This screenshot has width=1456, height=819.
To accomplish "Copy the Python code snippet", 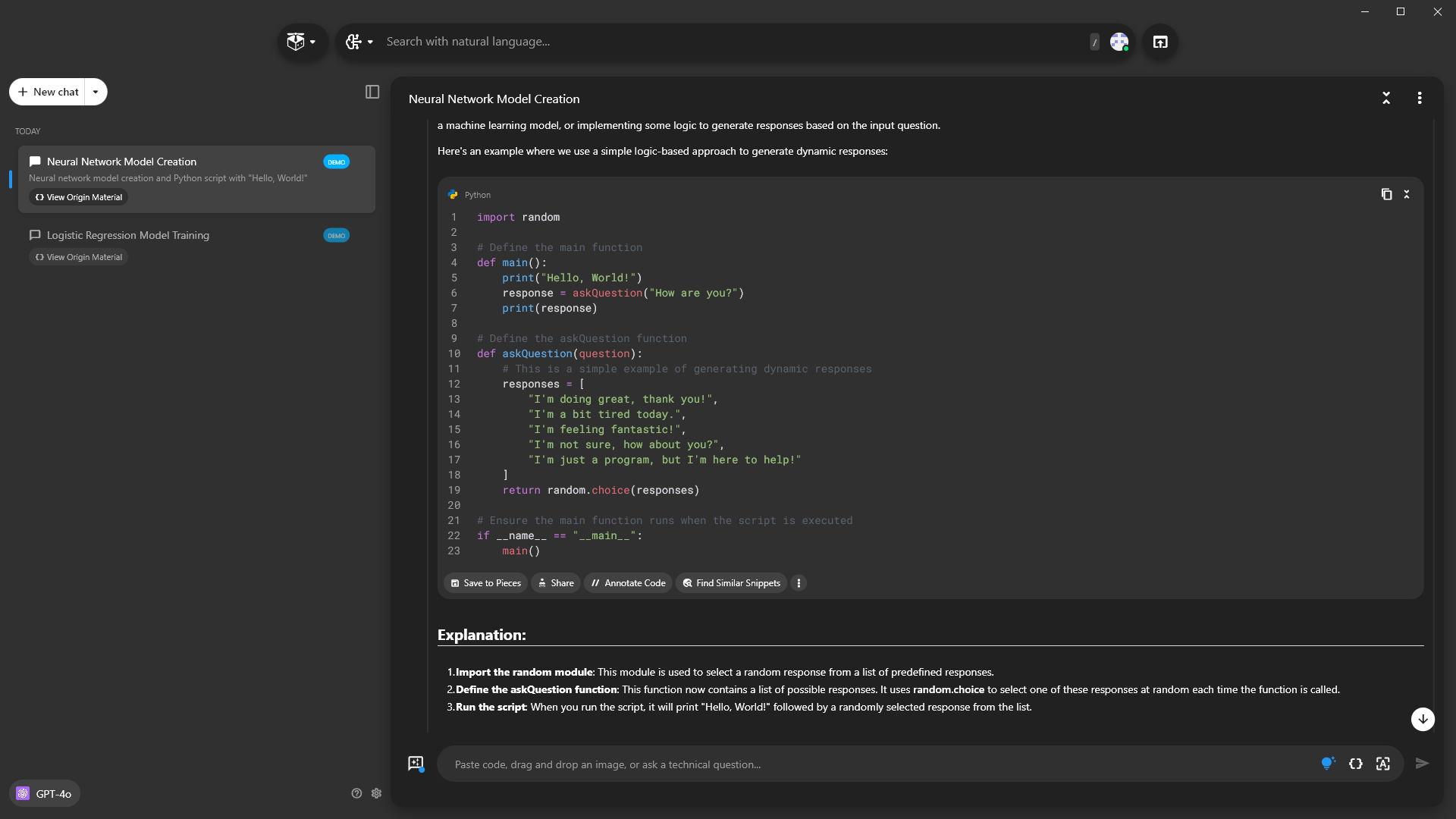I will pyautogui.click(x=1386, y=194).
